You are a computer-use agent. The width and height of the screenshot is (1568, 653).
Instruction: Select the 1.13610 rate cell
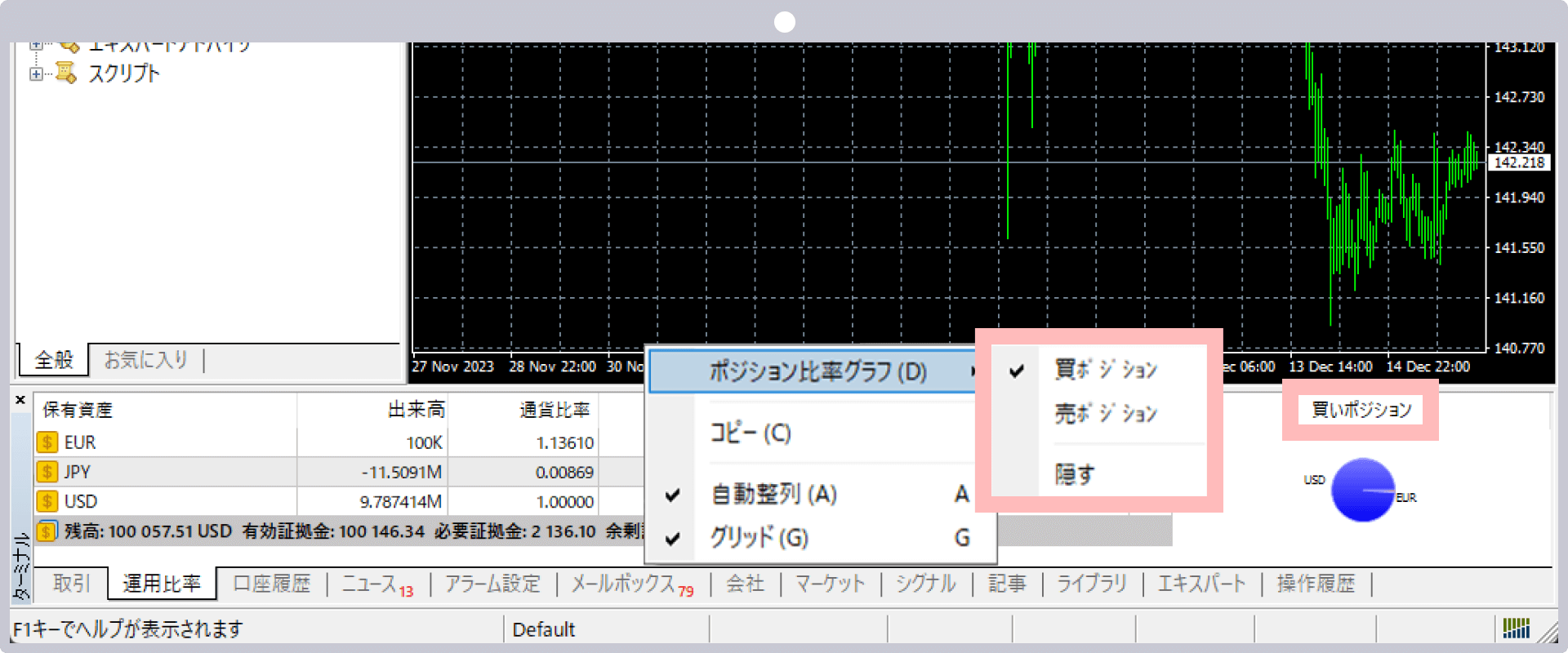[564, 442]
